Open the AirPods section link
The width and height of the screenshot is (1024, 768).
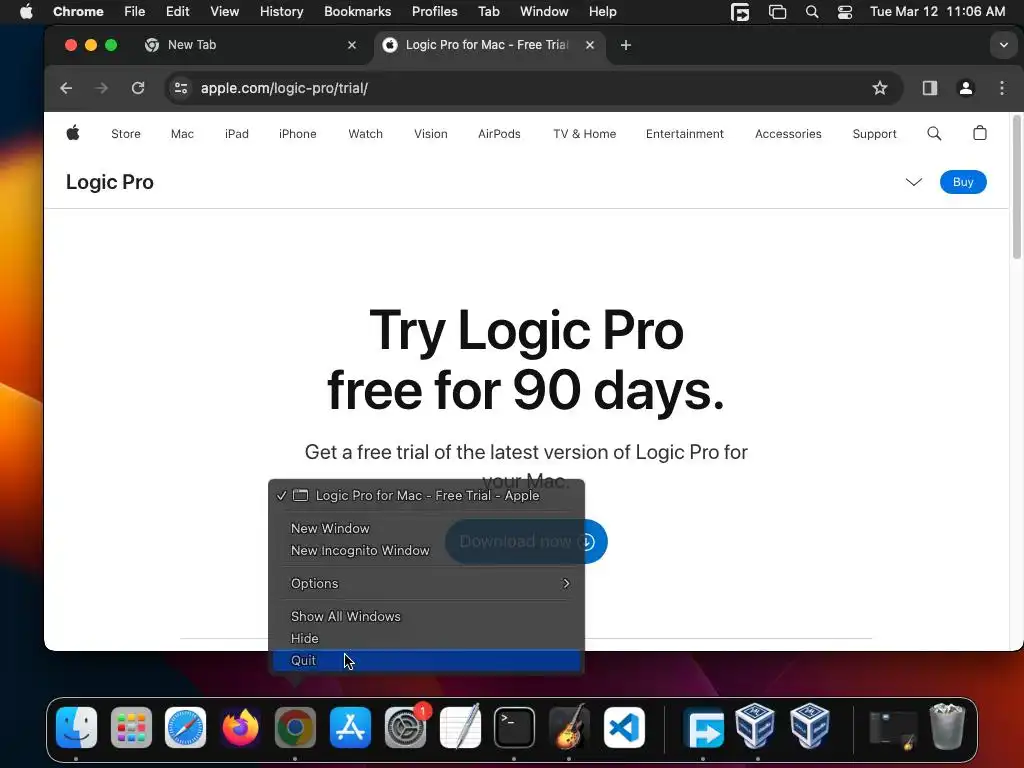499,133
